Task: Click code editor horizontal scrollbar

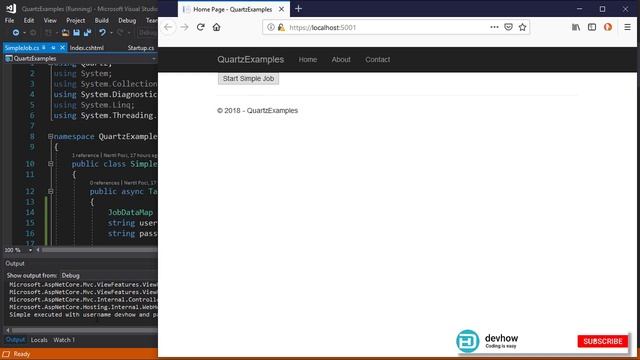Action: 99,250
